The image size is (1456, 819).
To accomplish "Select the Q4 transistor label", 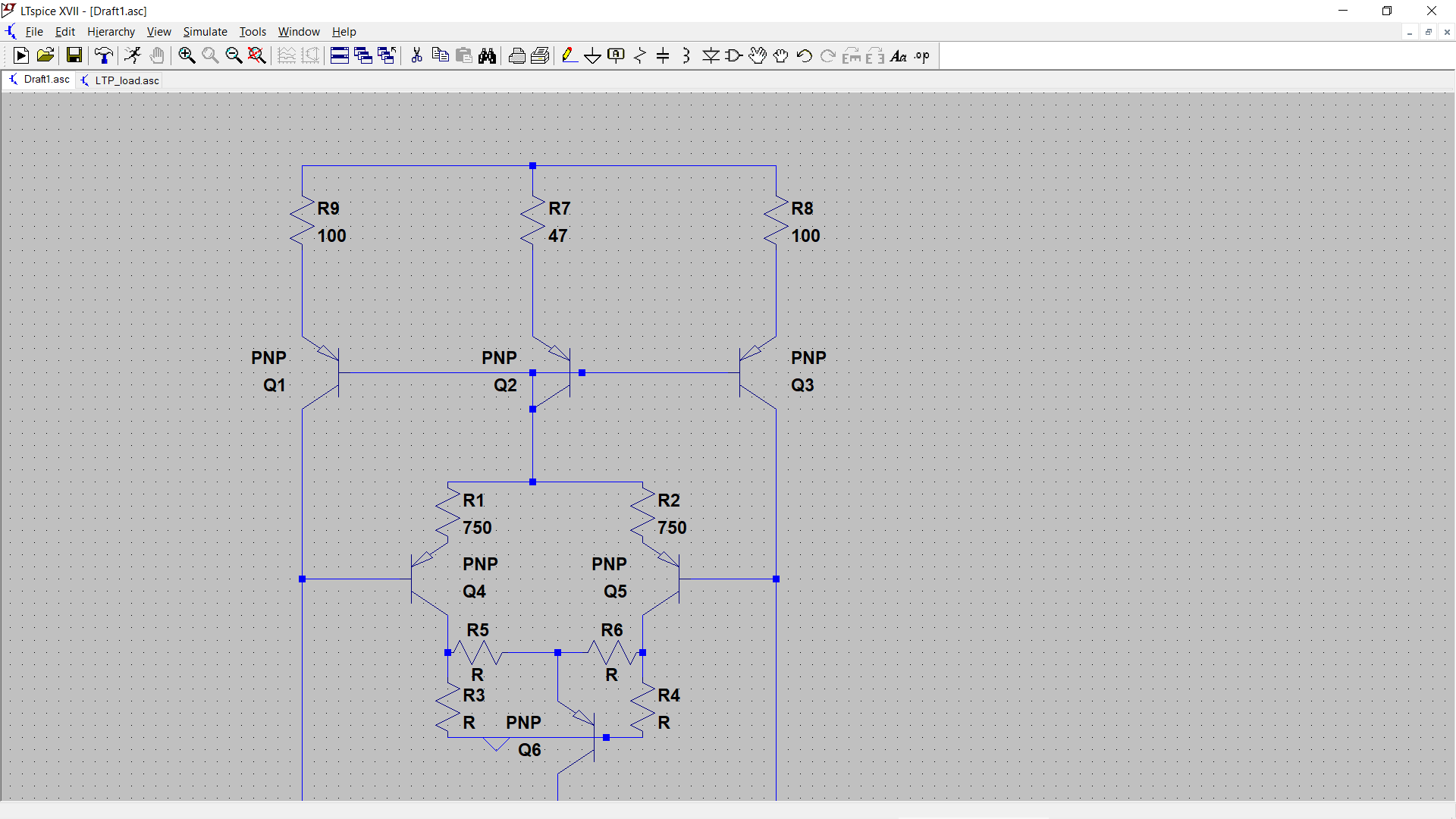I will point(475,591).
